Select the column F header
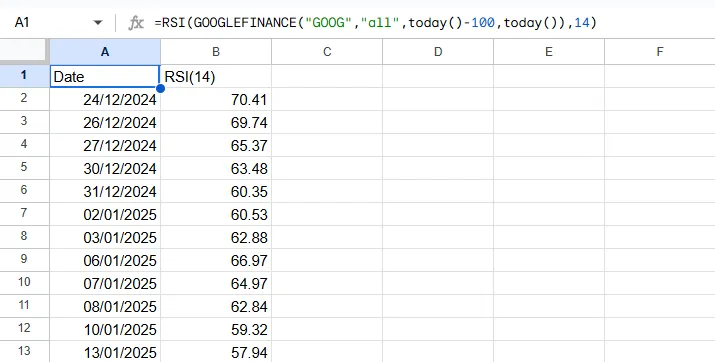 point(660,52)
